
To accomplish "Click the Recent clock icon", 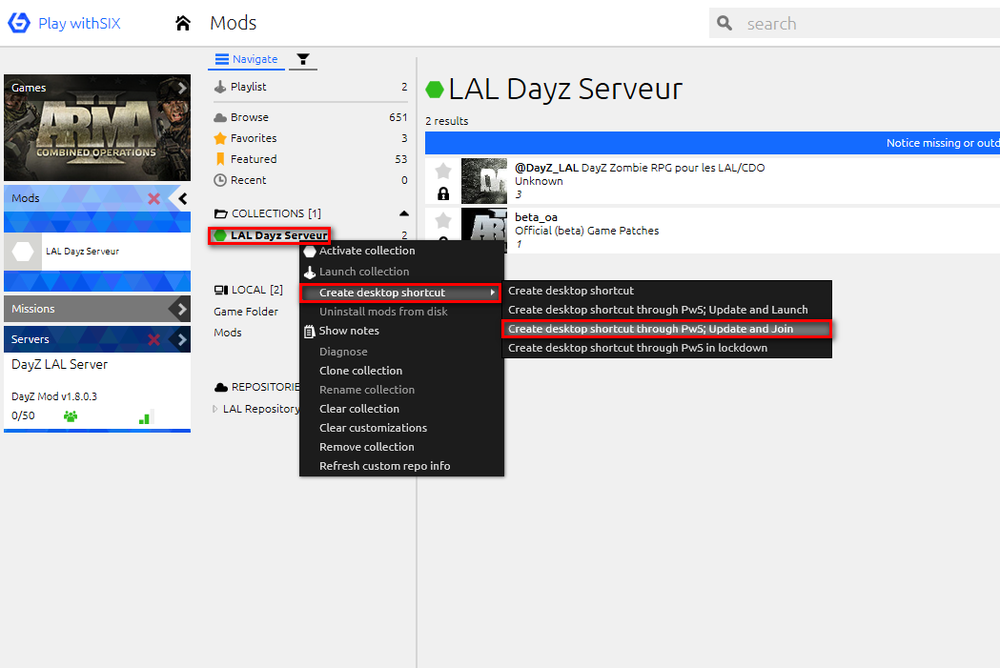I will point(220,180).
